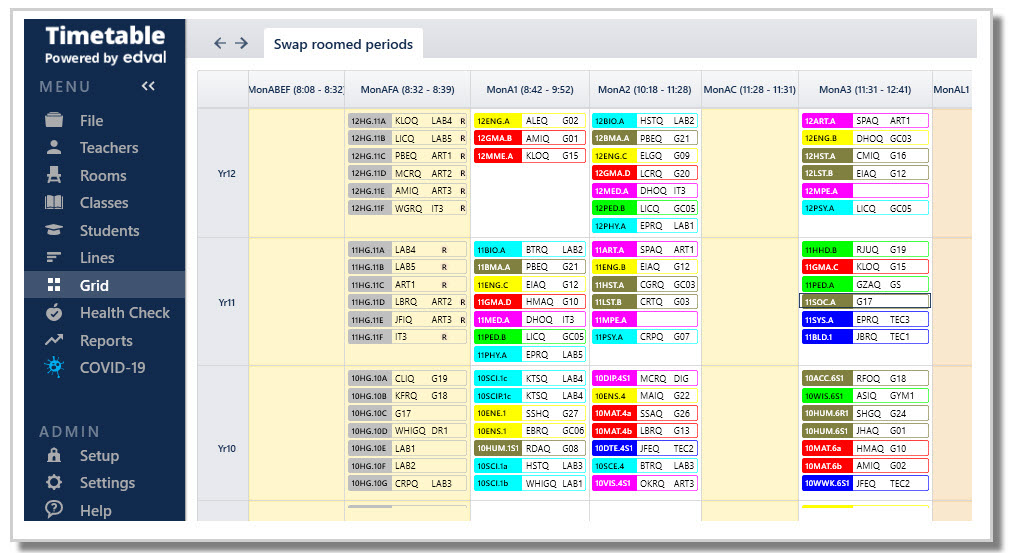Open Health Check apple icon
Image resolution: width=1010 pixels, height=553 pixels.
54,312
